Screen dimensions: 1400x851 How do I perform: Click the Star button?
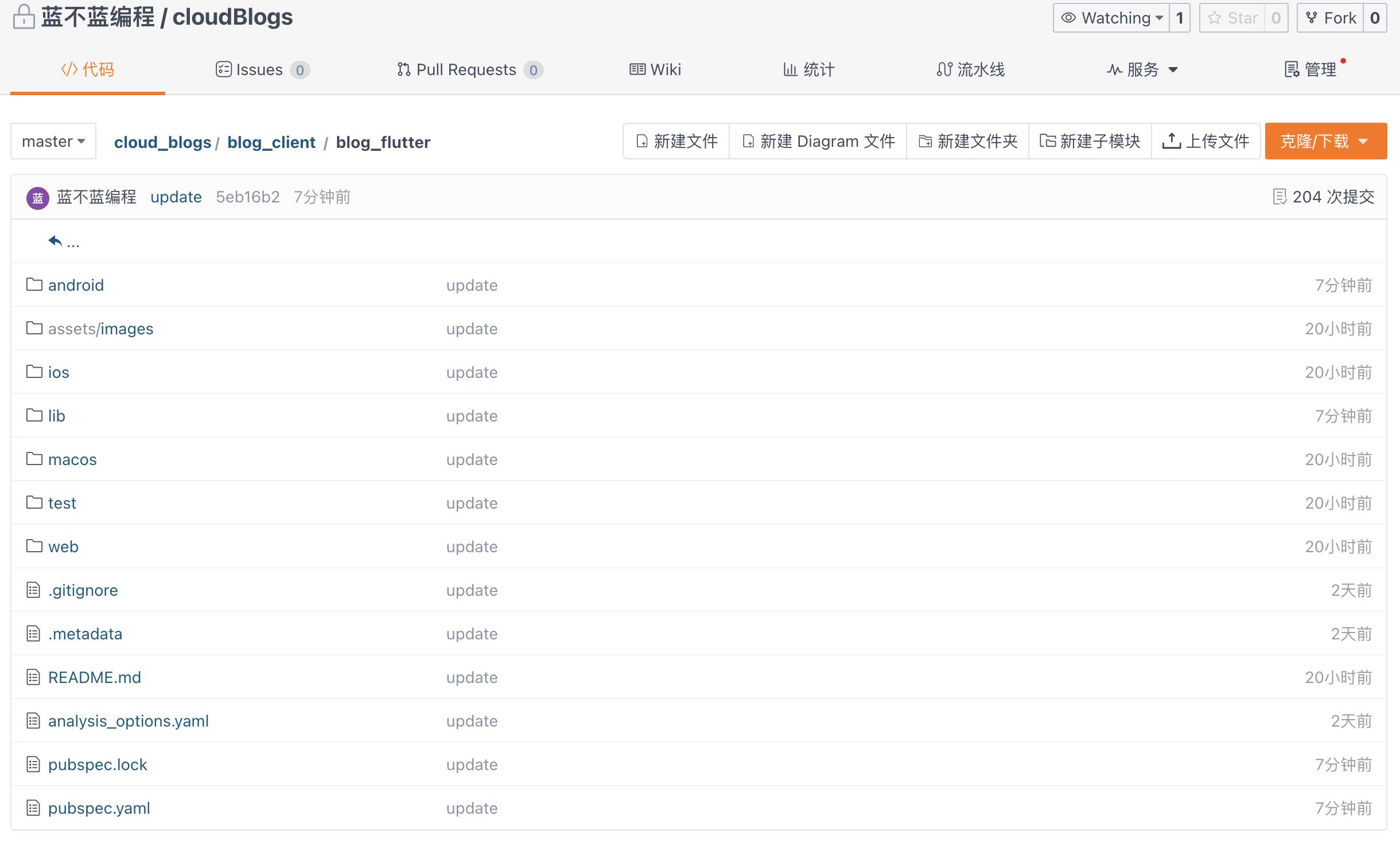pos(1232,18)
